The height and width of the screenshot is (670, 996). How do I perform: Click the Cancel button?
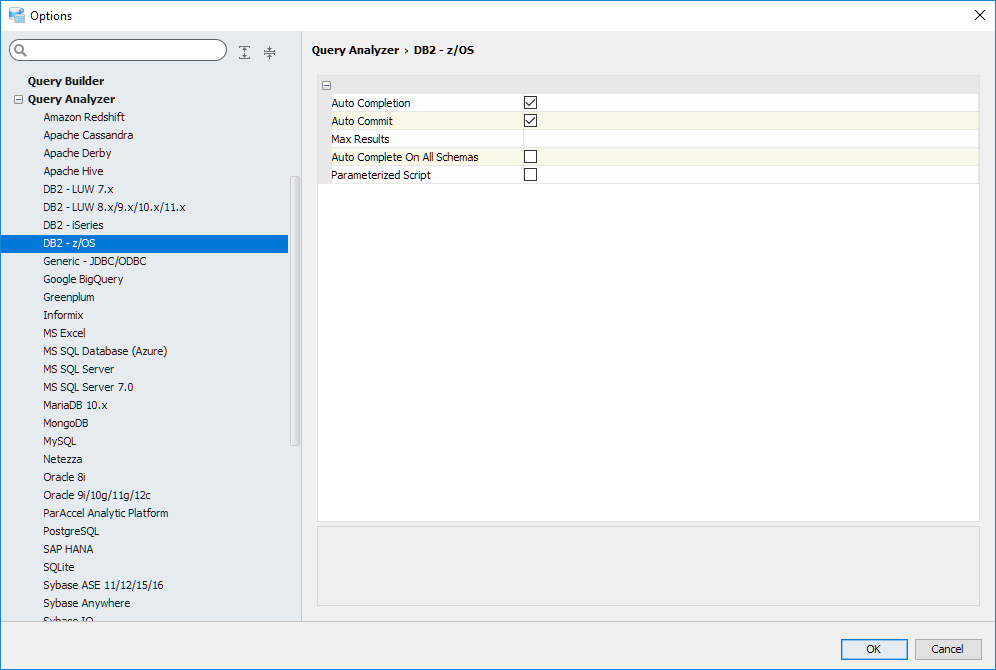(947, 649)
